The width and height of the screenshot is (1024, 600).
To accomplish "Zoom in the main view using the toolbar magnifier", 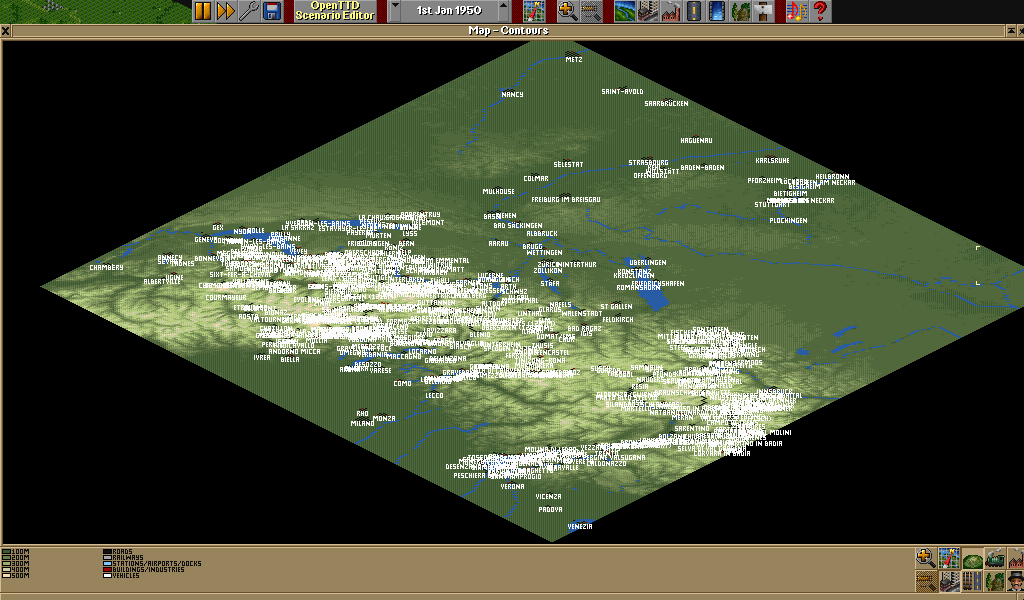I will [x=568, y=11].
